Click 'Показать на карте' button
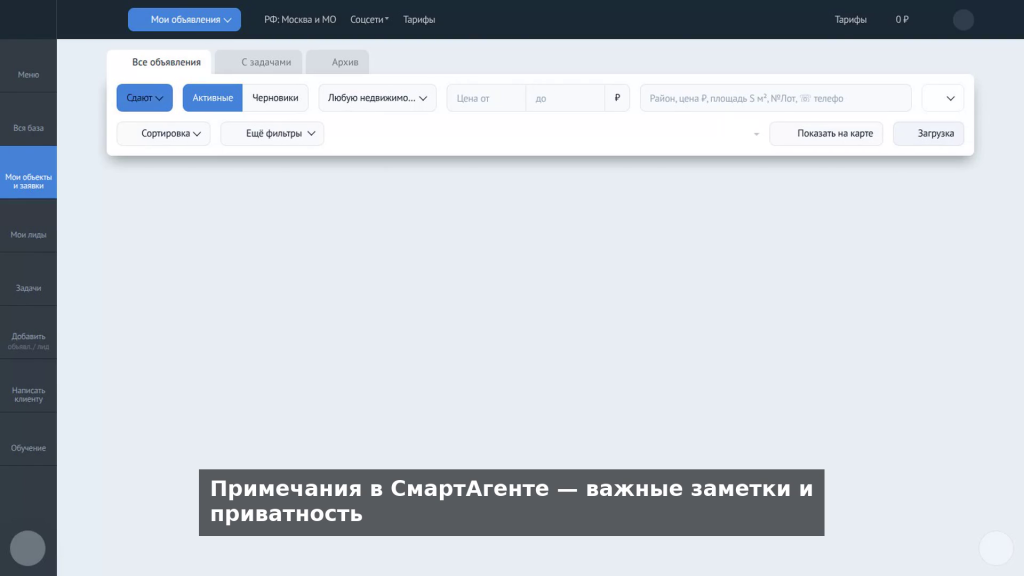The width and height of the screenshot is (1024, 576). tap(826, 133)
